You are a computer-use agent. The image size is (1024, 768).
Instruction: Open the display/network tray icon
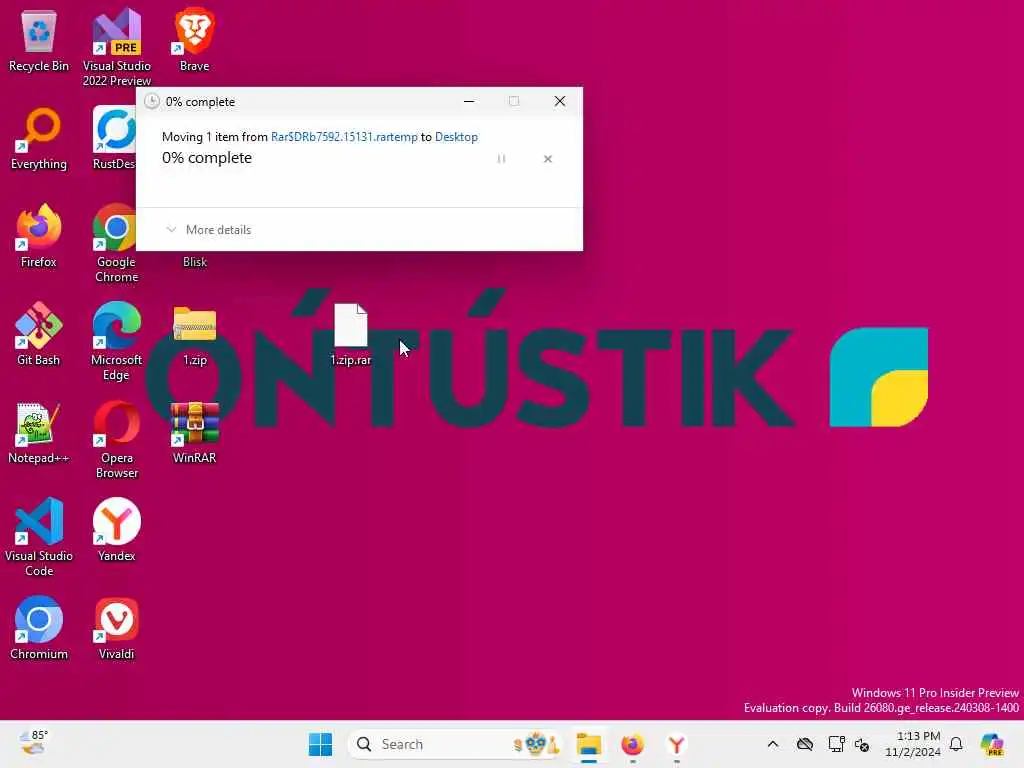coord(836,744)
